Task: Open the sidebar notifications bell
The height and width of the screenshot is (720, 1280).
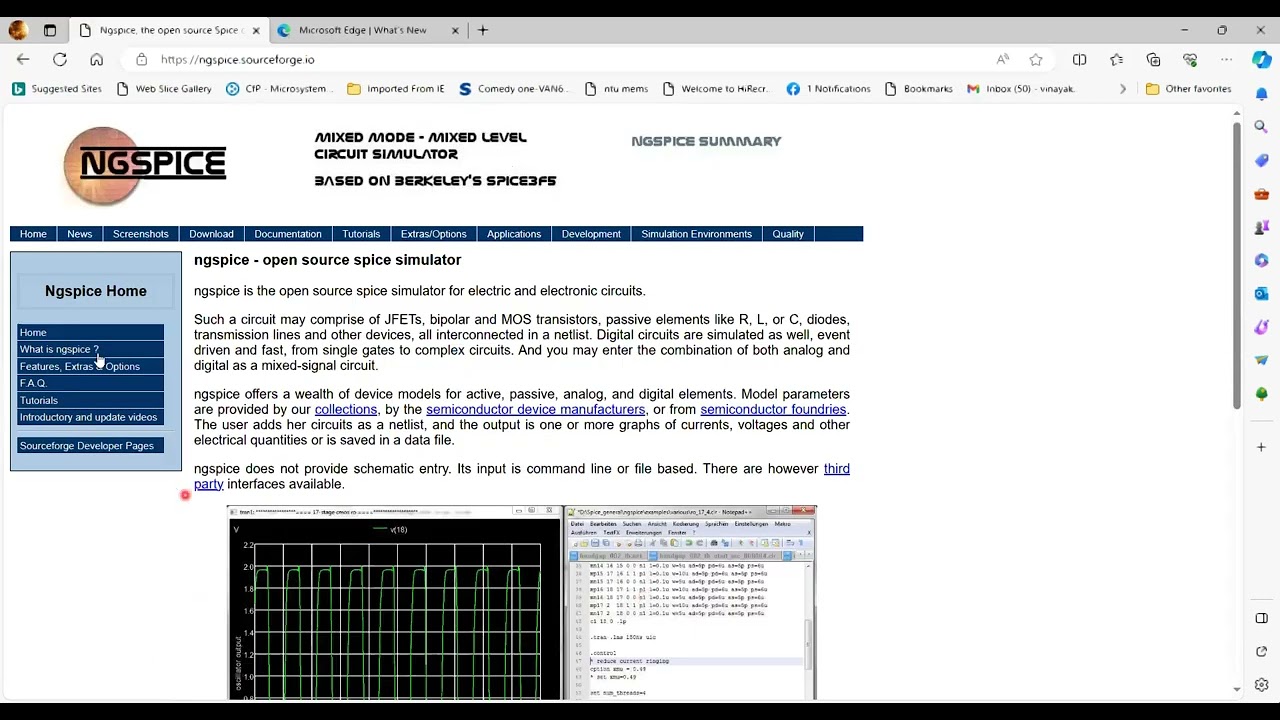Action: tap(1261, 94)
